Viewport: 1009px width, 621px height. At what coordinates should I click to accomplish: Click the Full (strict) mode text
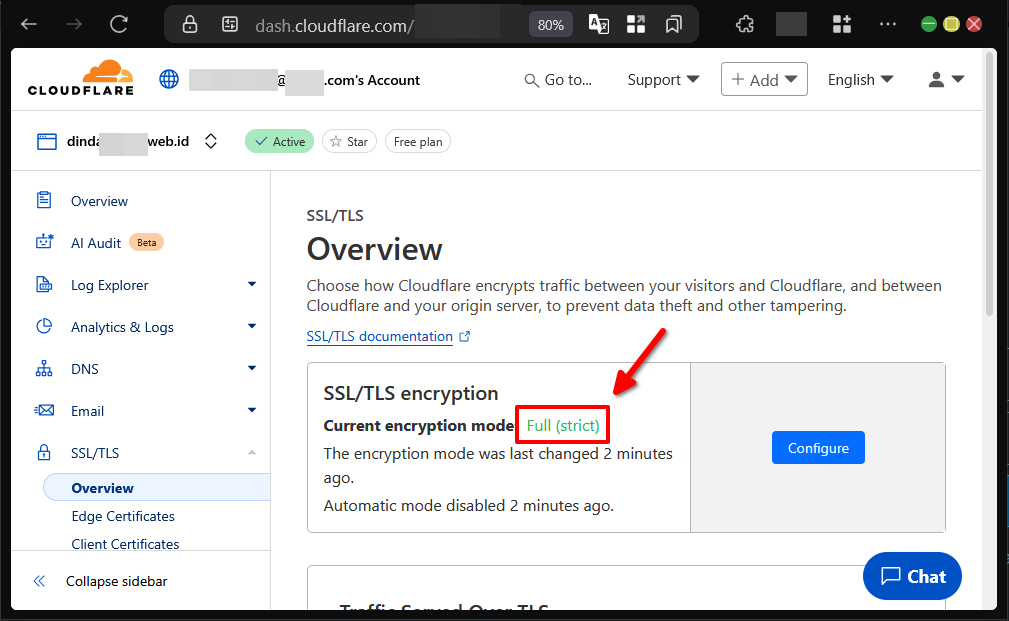[563, 425]
